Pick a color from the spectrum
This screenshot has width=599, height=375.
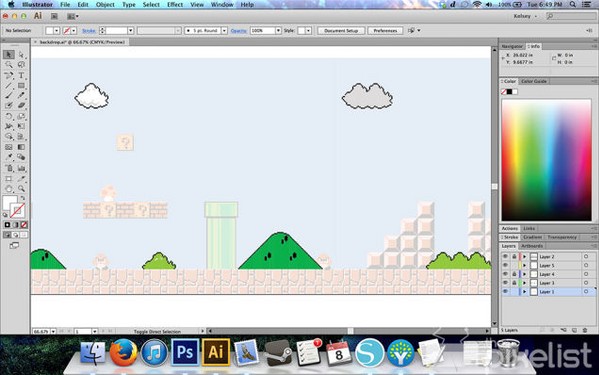pyautogui.click(x=546, y=160)
